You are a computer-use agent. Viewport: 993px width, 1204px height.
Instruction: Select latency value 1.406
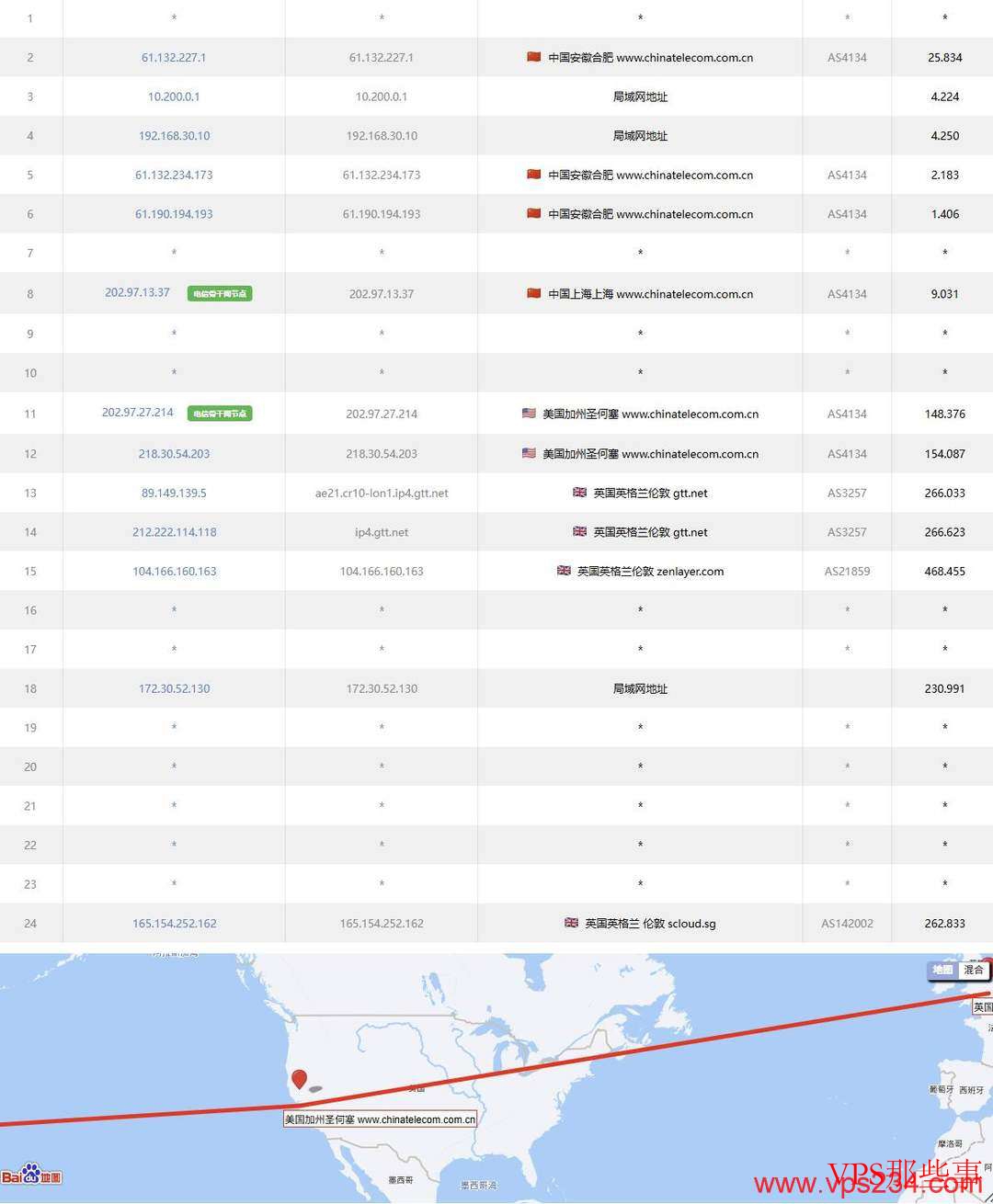pyautogui.click(x=944, y=214)
